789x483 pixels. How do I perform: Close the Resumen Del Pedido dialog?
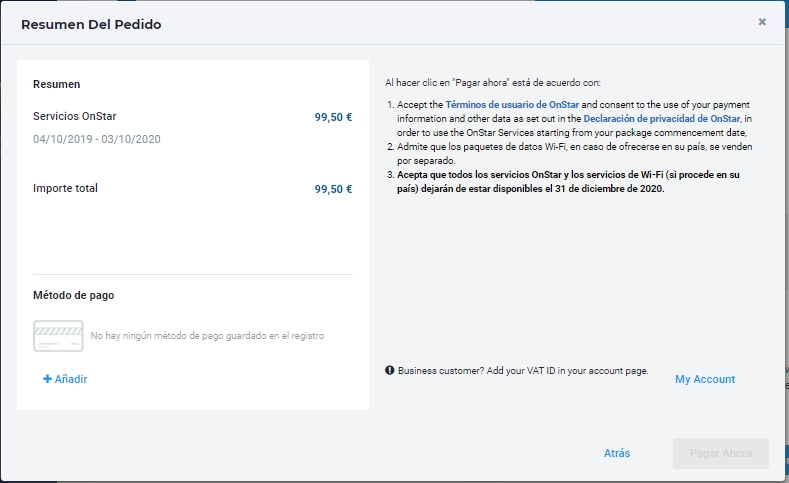[762, 22]
